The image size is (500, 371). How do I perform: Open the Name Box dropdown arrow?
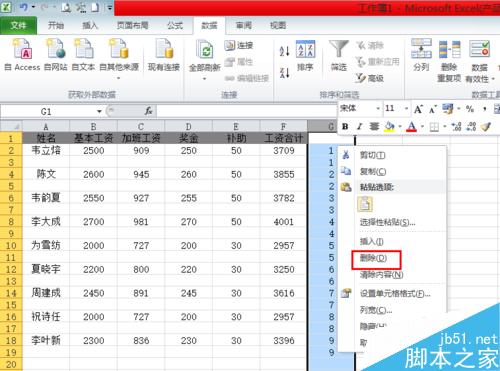[99, 111]
